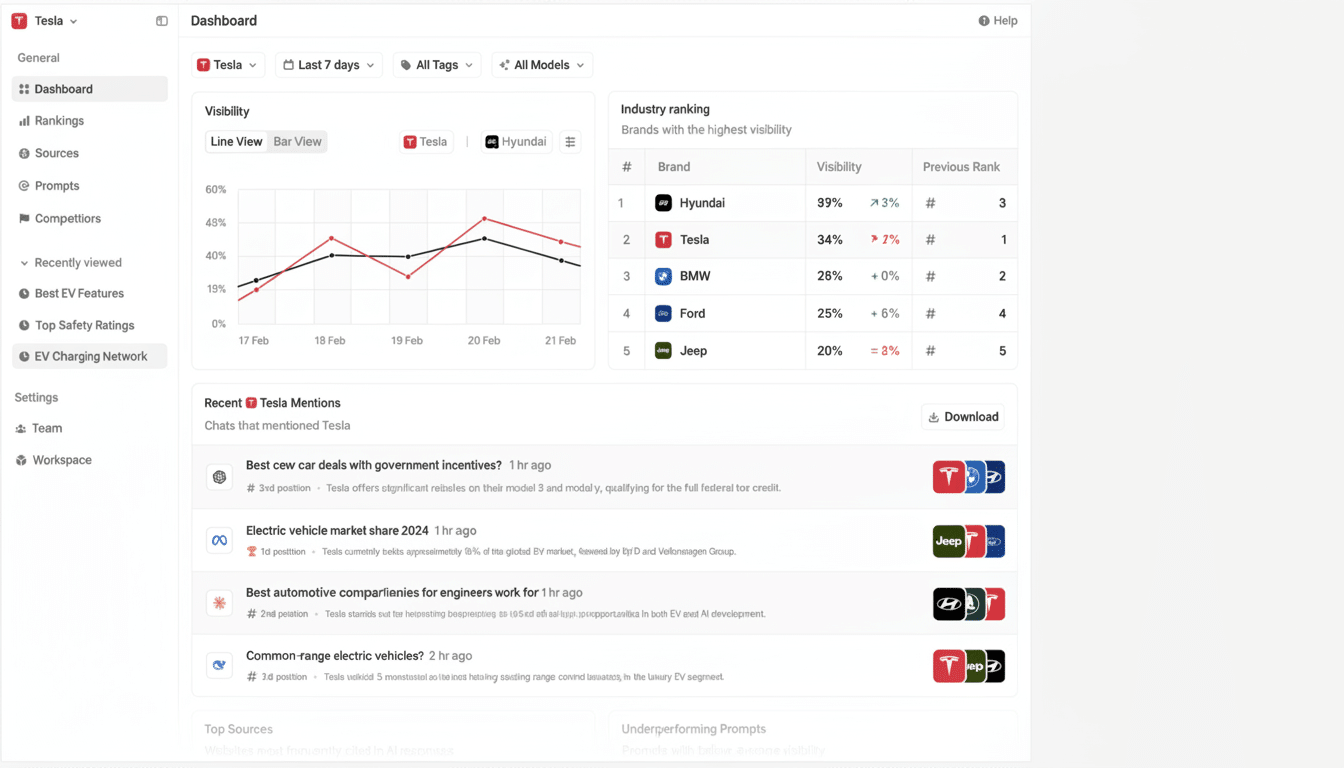This screenshot has width=1344, height=768.
Task: Open the Last 7 days dropdown
Action: pos(328,64)
